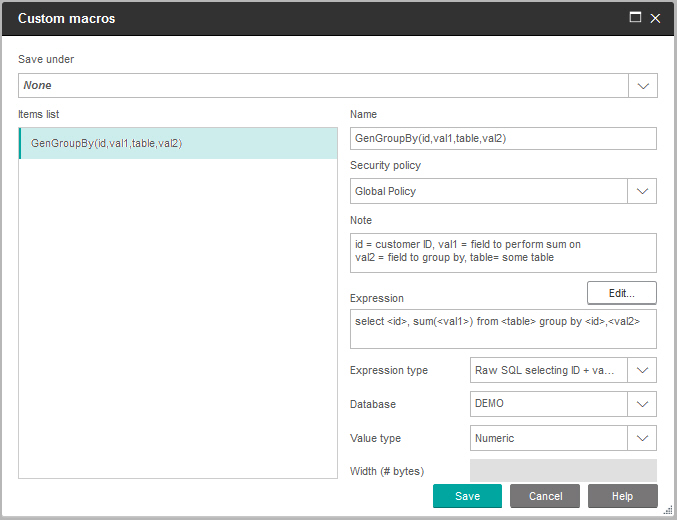Open the Save under dropdown arrow

pyautogui.click(x=643, y=86)
